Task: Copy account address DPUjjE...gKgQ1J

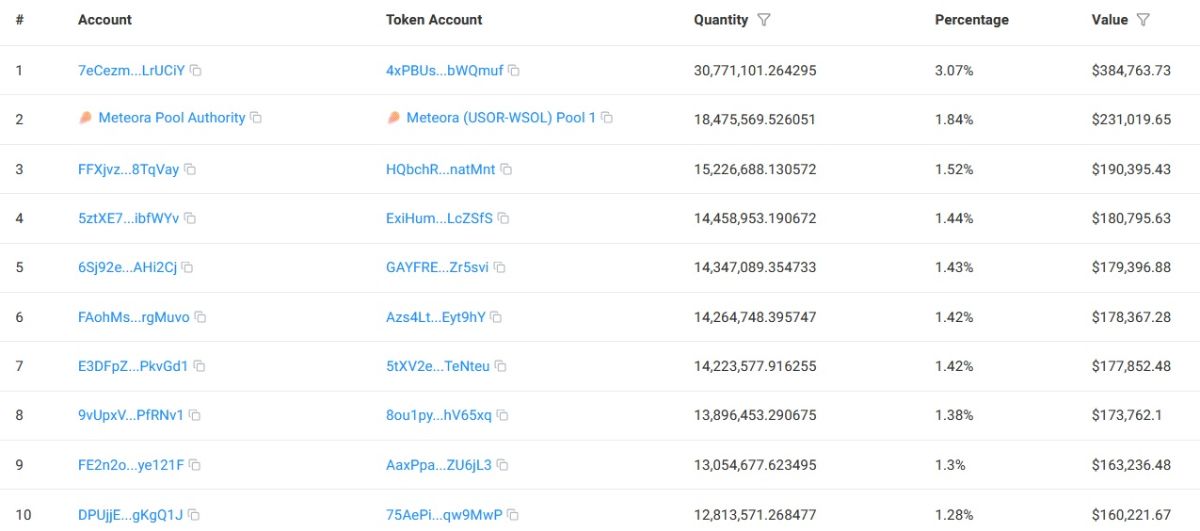Action: [x=194, y=515]
